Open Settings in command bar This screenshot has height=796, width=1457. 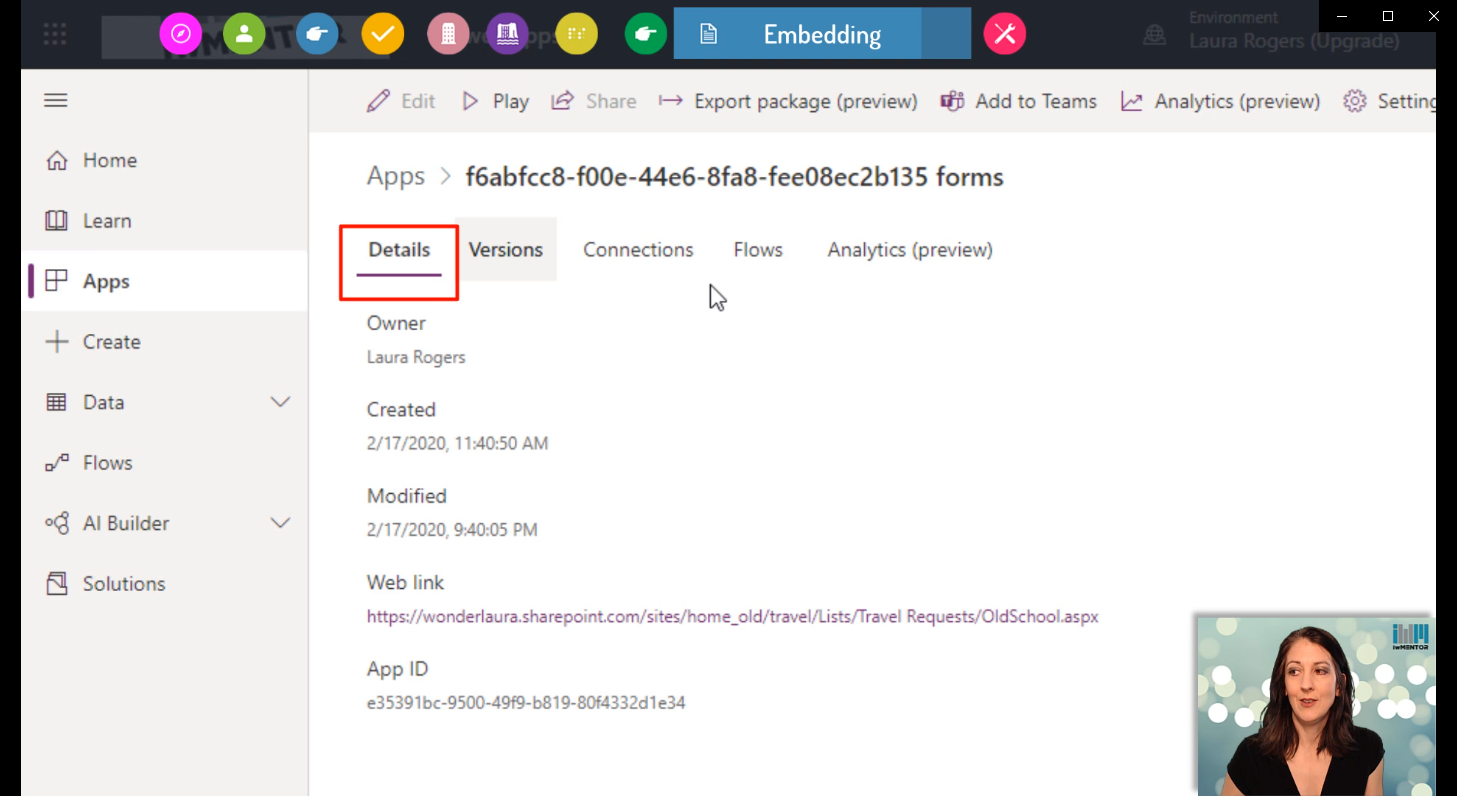[x=1389, y=101]
